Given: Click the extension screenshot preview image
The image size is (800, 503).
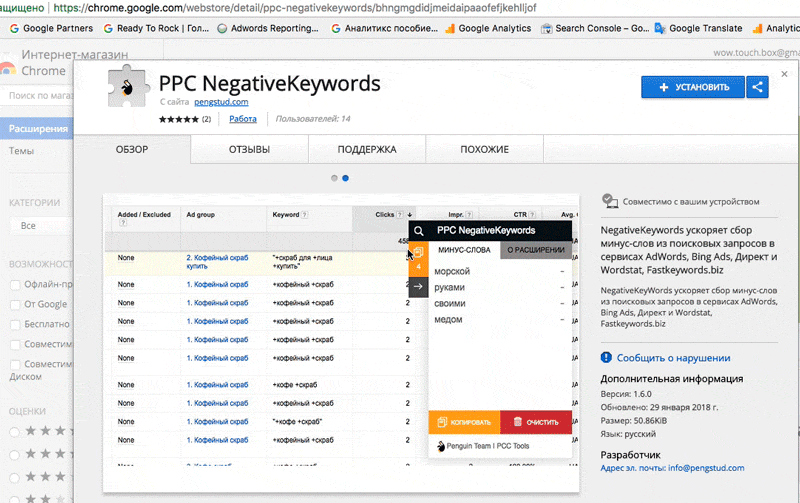Looking at the screenshot, I should (341, 343).
